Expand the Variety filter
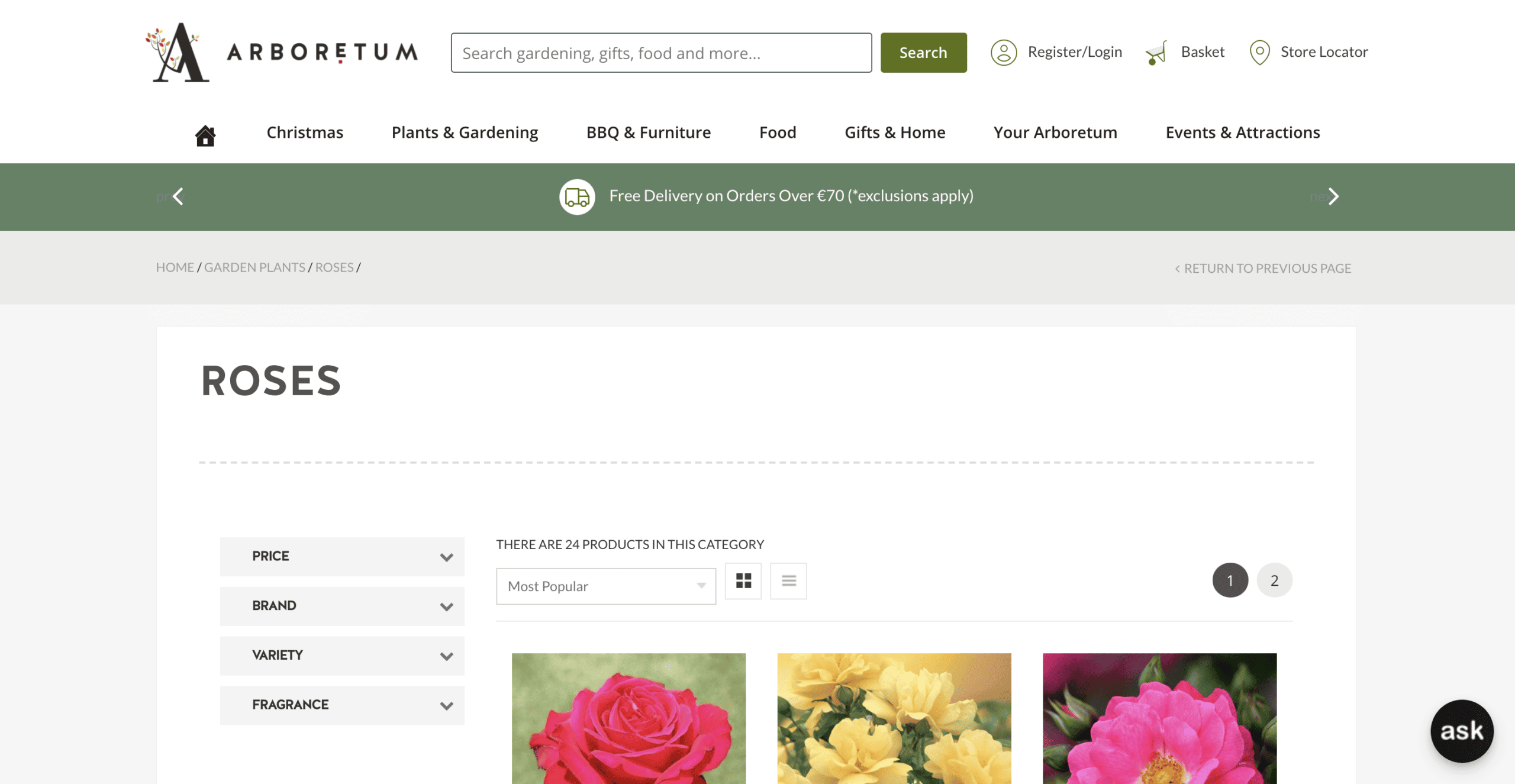Viewport: 1515px width, 784px height. point(342,656)
